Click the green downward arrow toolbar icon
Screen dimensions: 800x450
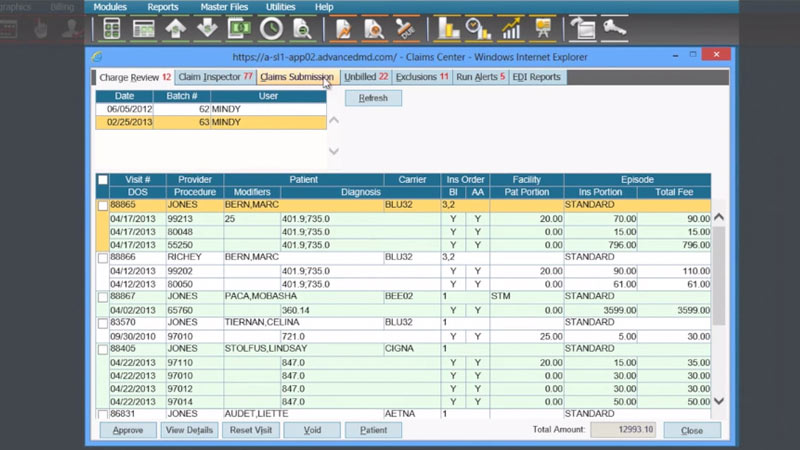coord(207,28)
